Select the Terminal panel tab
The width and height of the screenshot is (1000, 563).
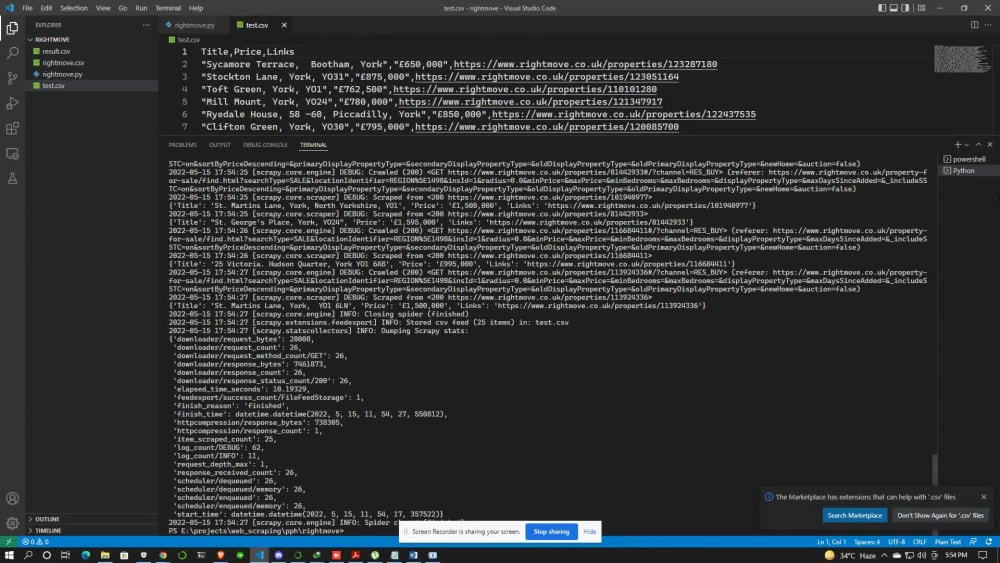click(313, 145)
